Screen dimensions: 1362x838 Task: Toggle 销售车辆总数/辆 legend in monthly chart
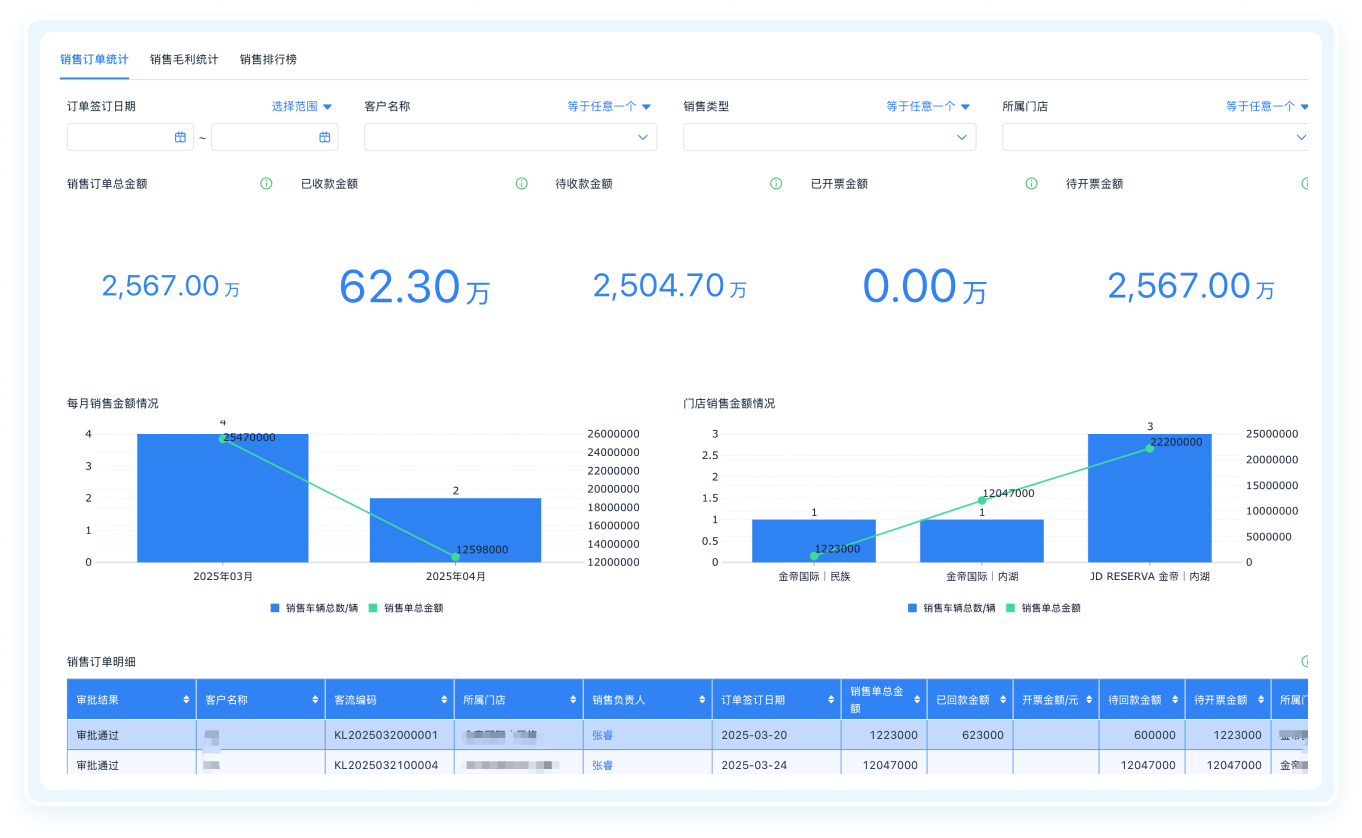point(314,607)
